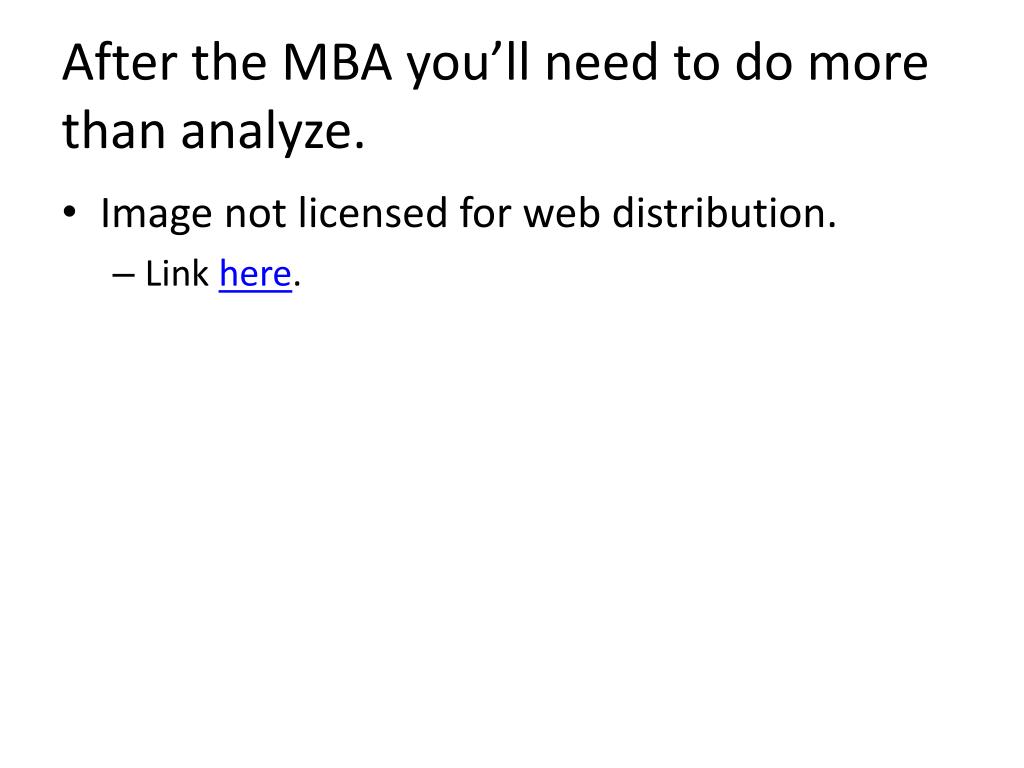The height and width of the screenshot is (768, 1024).
Task: Click the word 'than' in the title
Action: (114, 129)
